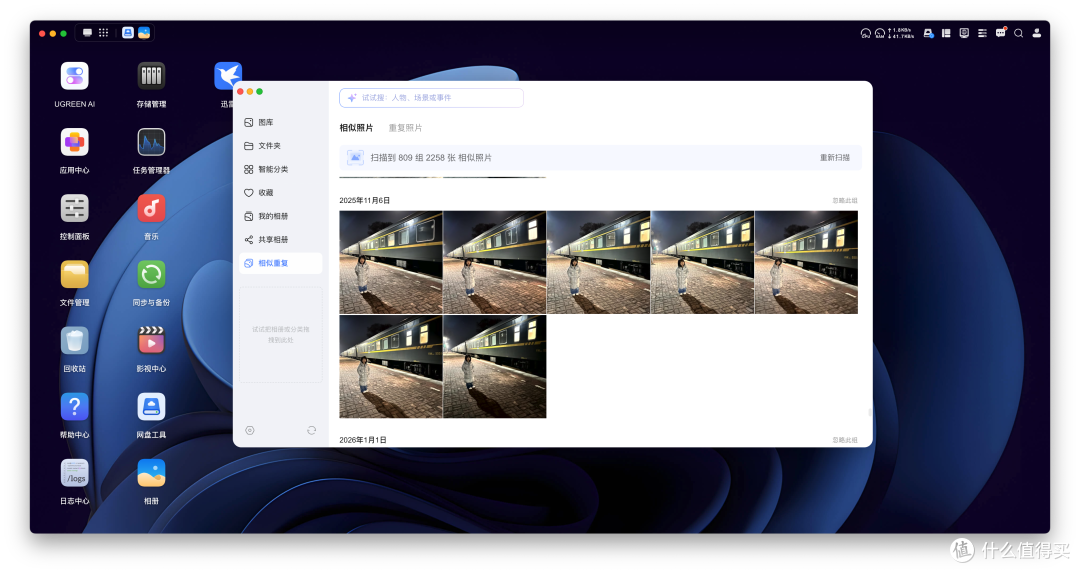Open the UGREEN AI desktop app
The height and width of the screenshot is (573, 1080).
74,76
